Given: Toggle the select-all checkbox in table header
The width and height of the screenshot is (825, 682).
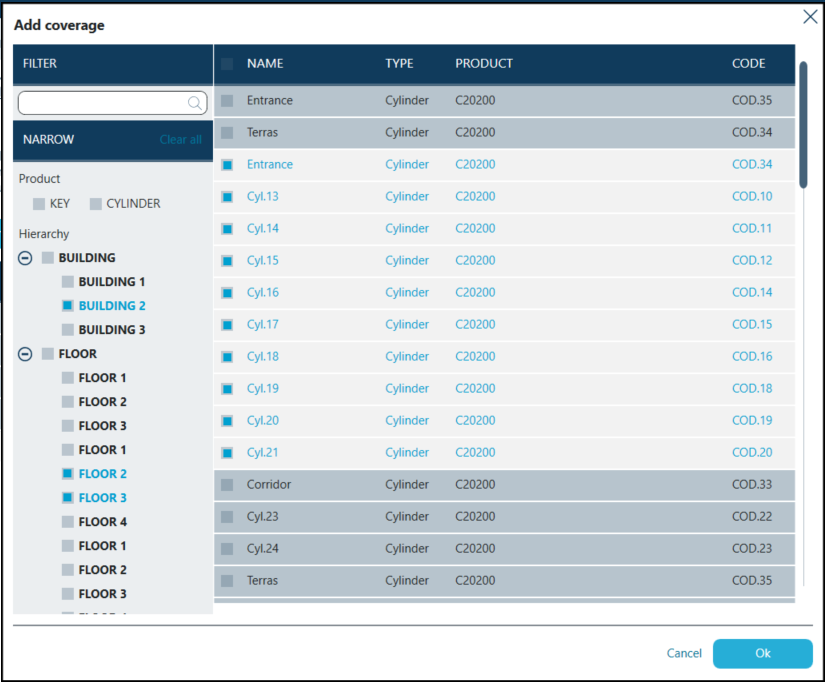Looking at the screenshot, I should (227, 64).
